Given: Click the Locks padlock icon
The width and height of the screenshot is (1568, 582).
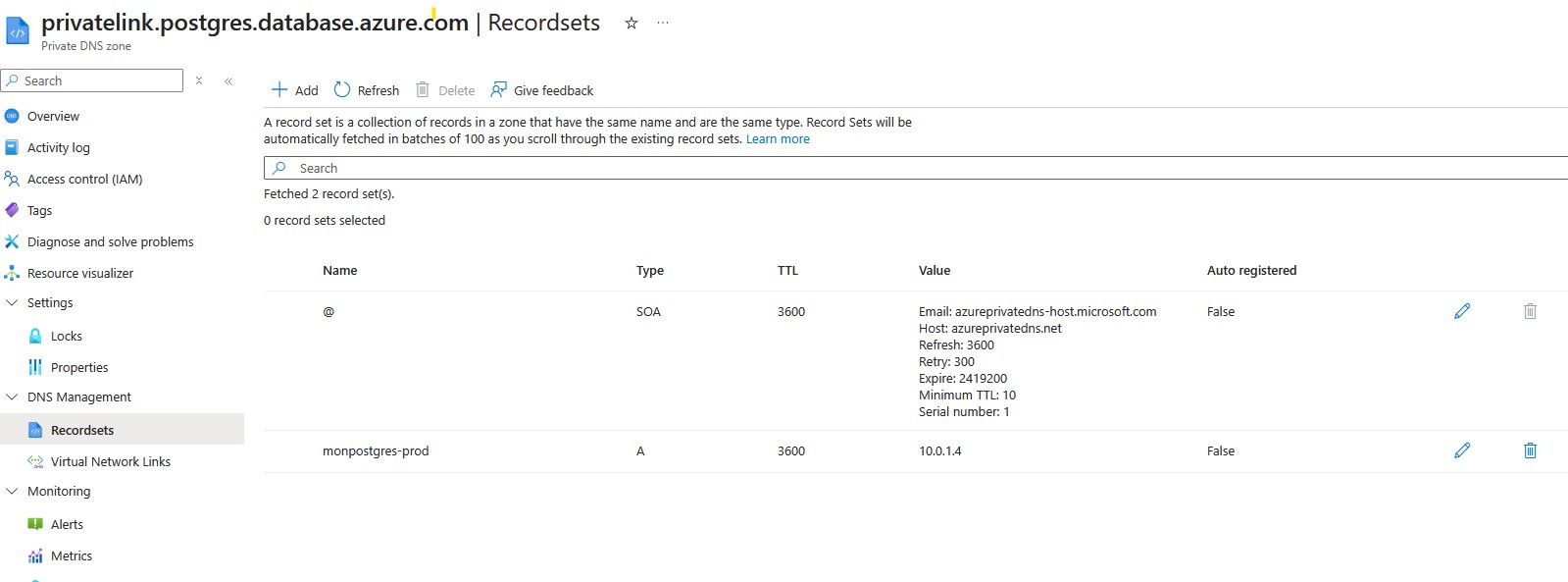Looking at the screenshot, I should click(35, 336).
